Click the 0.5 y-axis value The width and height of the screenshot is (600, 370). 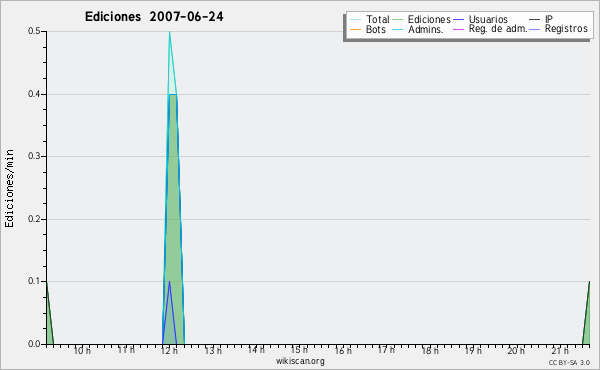click(x=34, y=31)
